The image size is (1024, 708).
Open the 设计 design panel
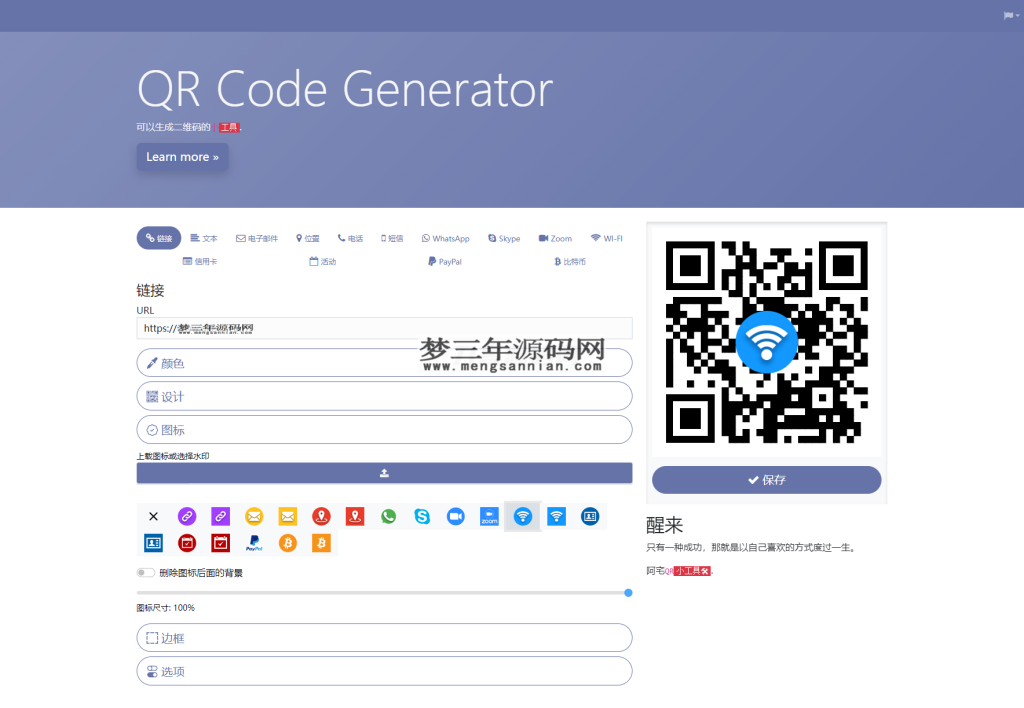[x=384, y=396]
